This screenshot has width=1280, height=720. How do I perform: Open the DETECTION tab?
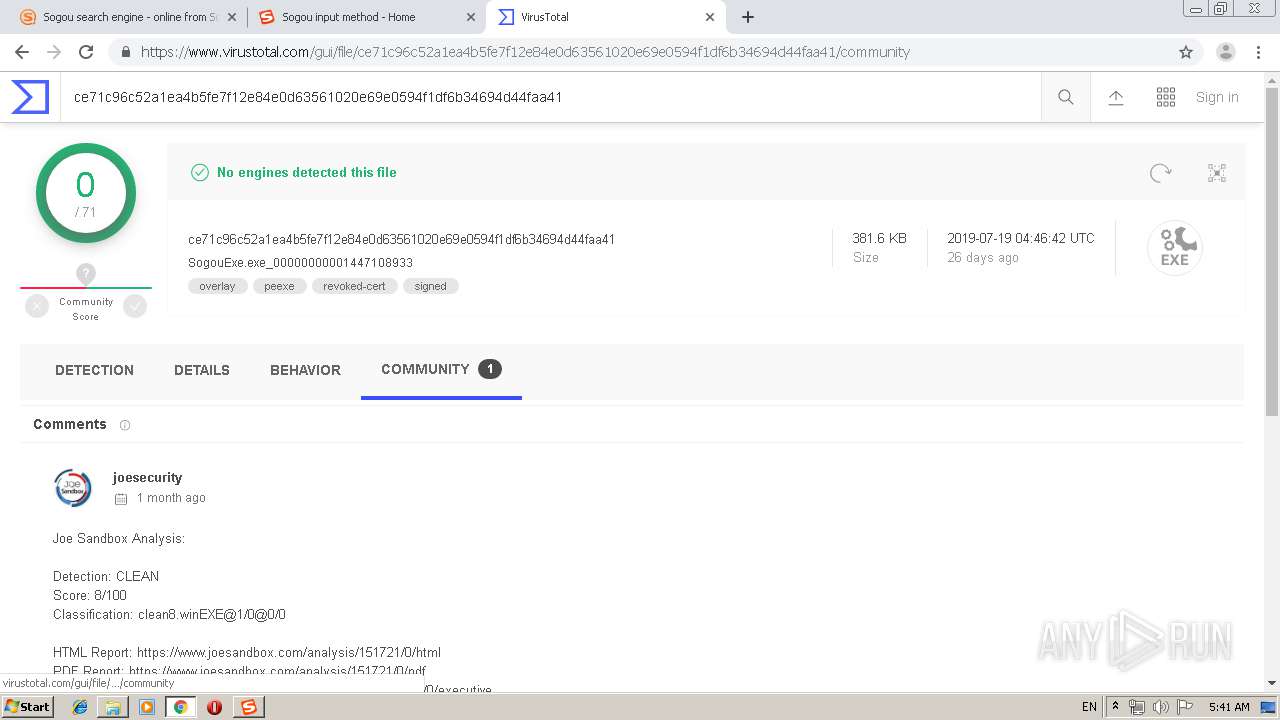click(x=94, y=370)
